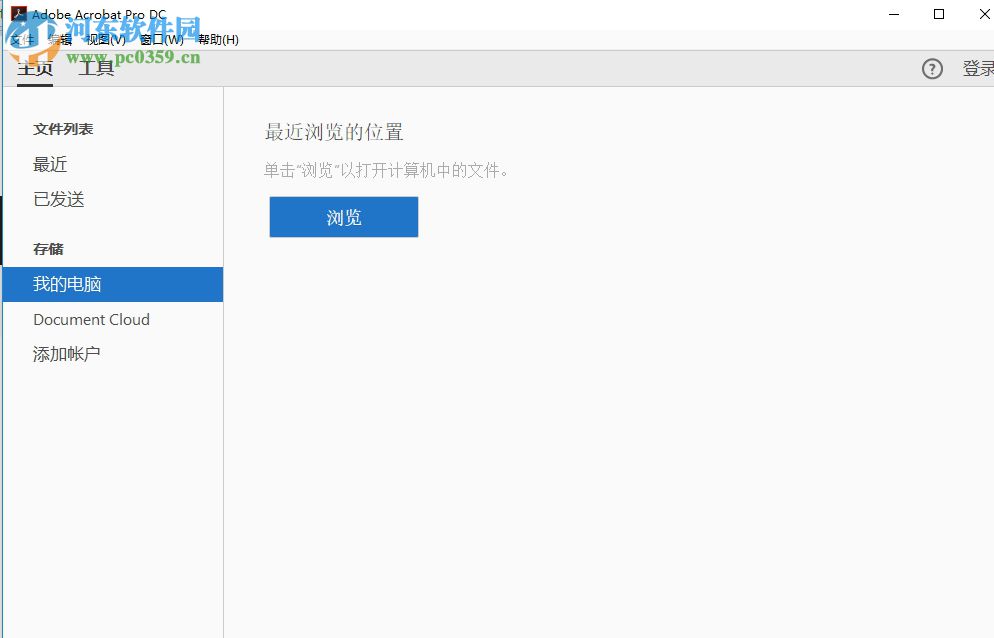Click the 最近浏览的位置 heading area
This screenshot has height=638, width=994.
point(334,131)
